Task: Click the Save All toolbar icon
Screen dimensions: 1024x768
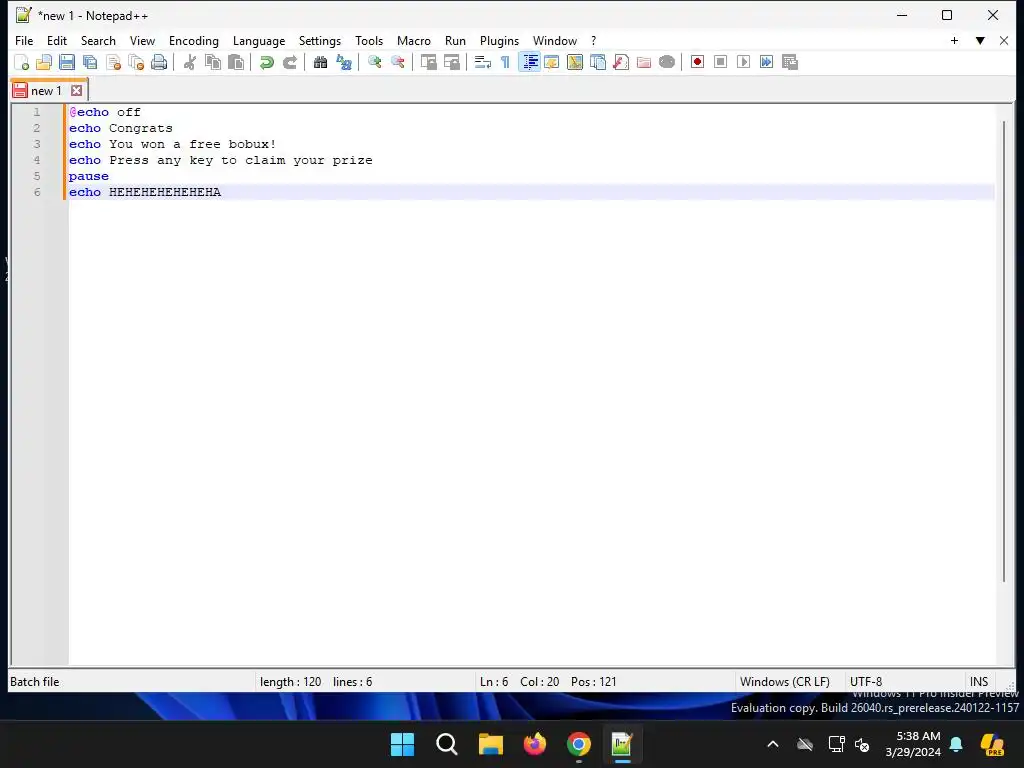Action: click(90, 63)
